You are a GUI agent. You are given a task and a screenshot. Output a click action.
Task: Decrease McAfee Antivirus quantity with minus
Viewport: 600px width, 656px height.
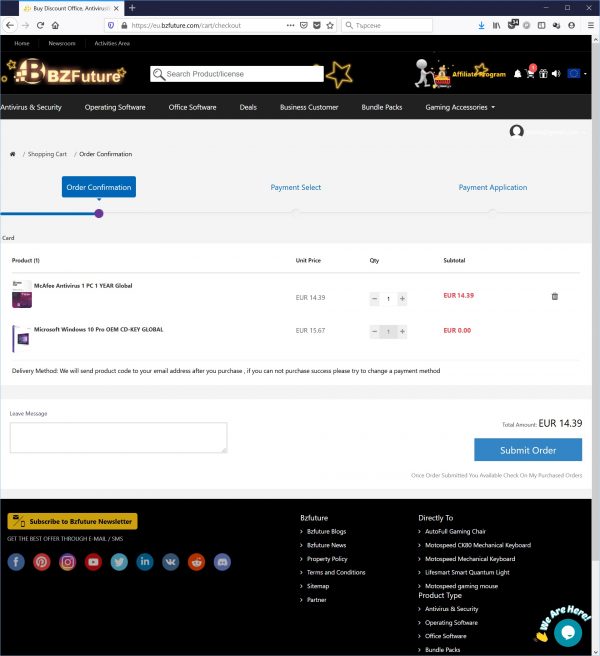pyautogui.click(x=374, y=298)
